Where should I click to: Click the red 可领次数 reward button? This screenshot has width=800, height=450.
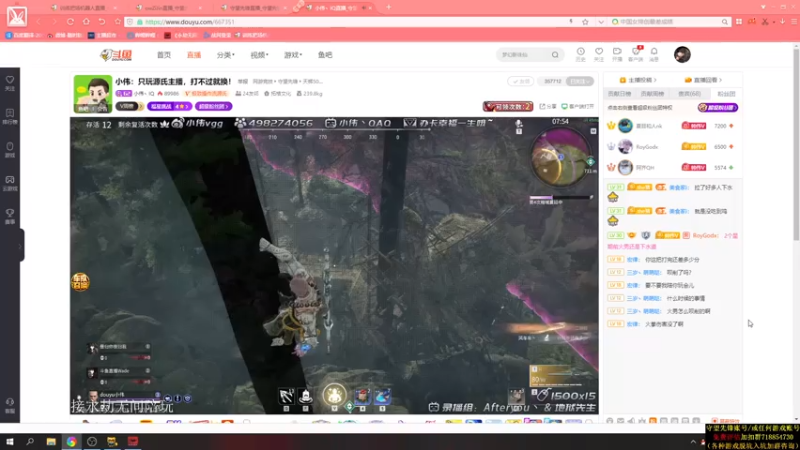pos(508,106)
